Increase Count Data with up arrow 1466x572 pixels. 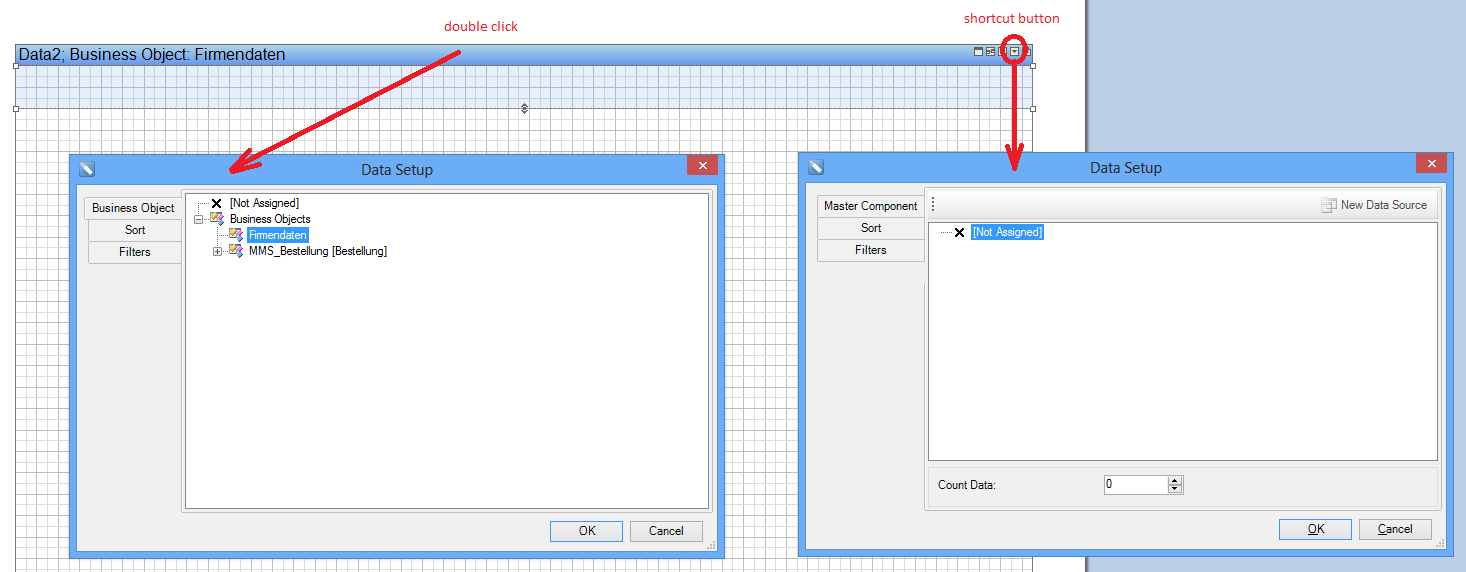tap(1175, 480)
